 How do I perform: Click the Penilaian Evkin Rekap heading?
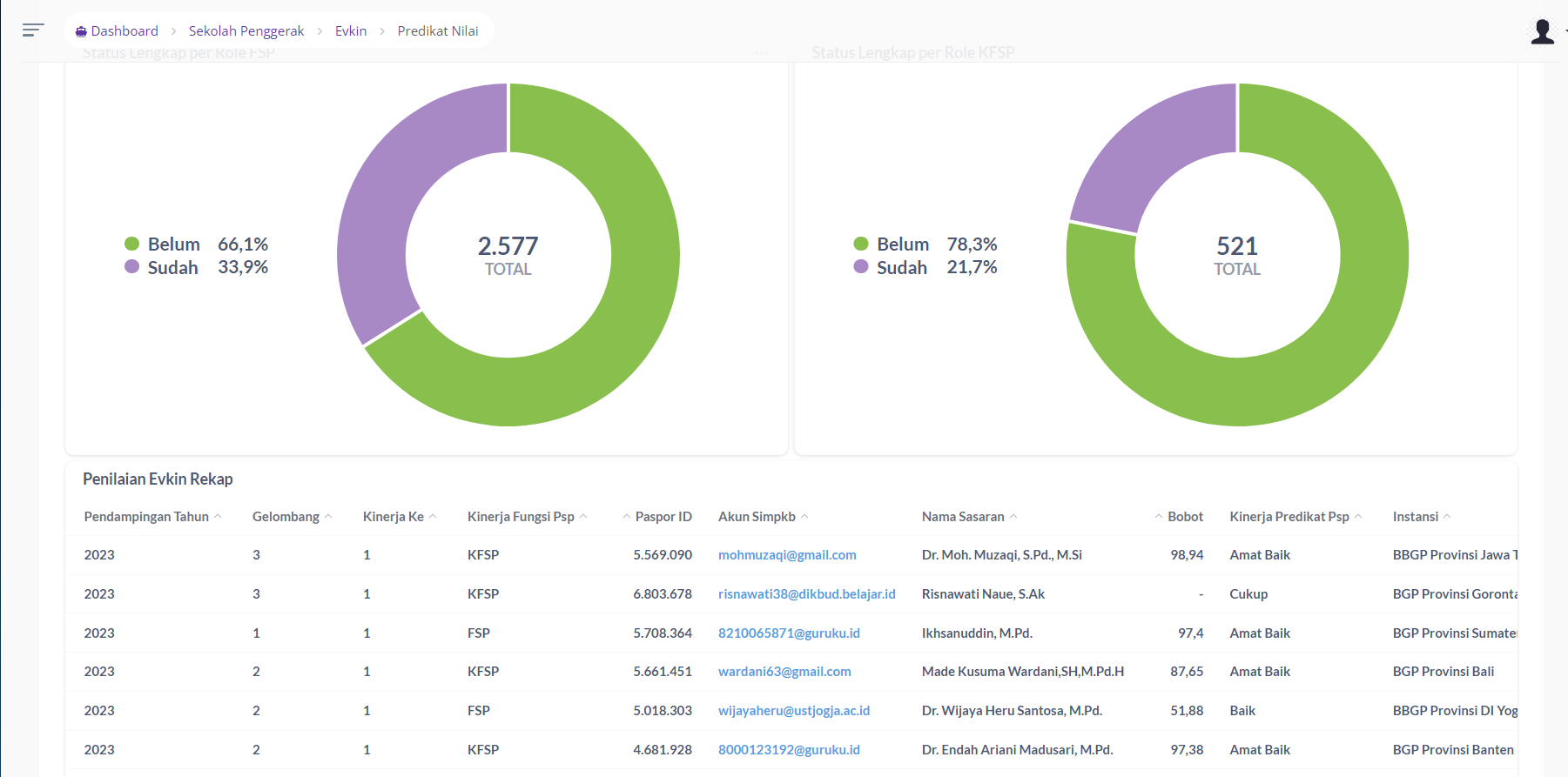(x=158, y=479)
